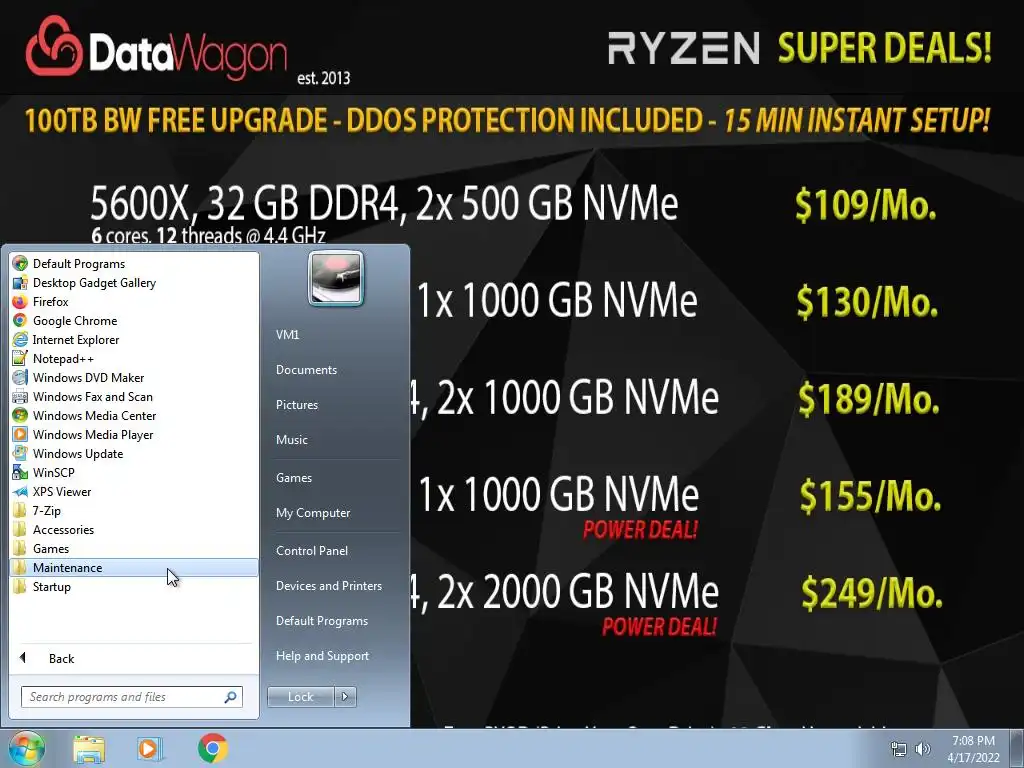This screenshot has height=768, width=1024.
Task: Click the volume speaker tray icon
Action: click(x=922, y=749)
